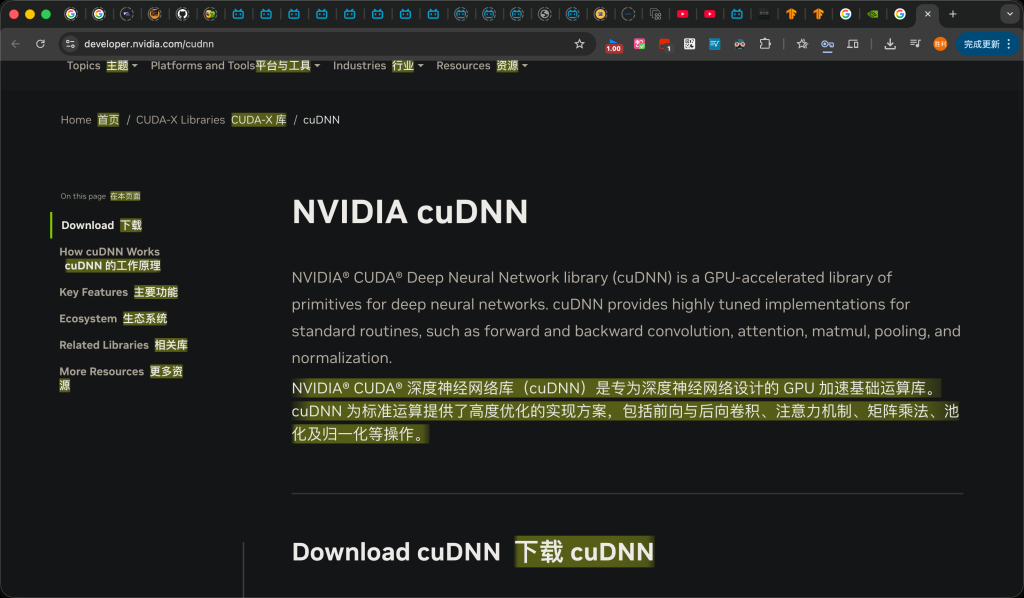The height and width of the screenshot is (598, 1024).
Task: Open the pink translate extension icon
Action: (x=639, y=44)
